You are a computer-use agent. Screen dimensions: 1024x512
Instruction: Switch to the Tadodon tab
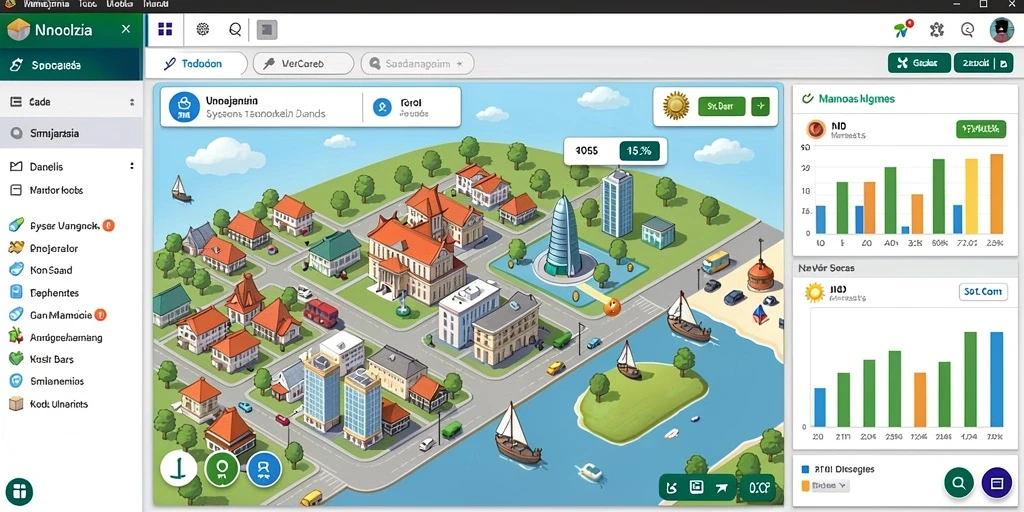(196, 64)
